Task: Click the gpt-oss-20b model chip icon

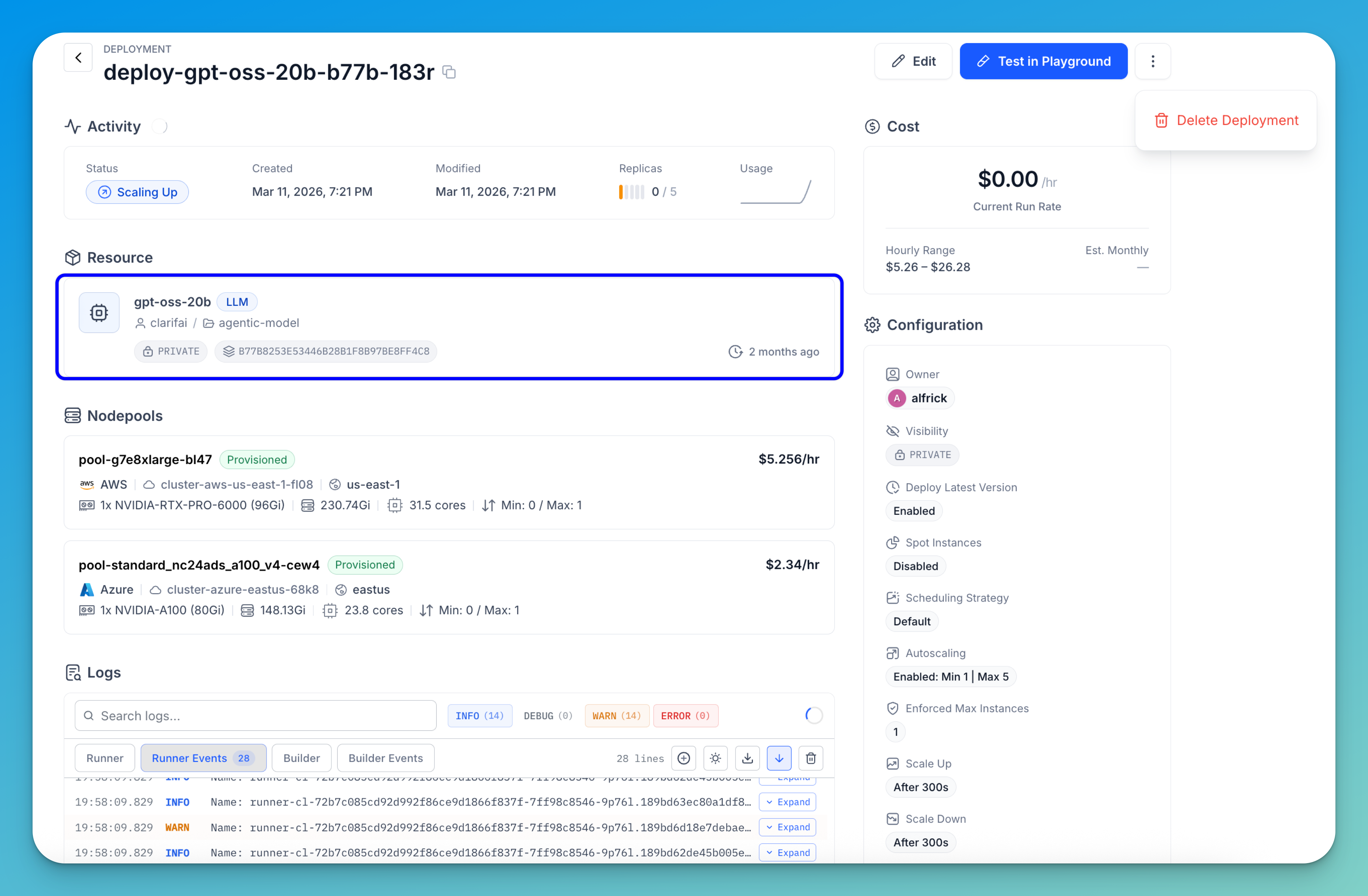Action: coord(99,313)
